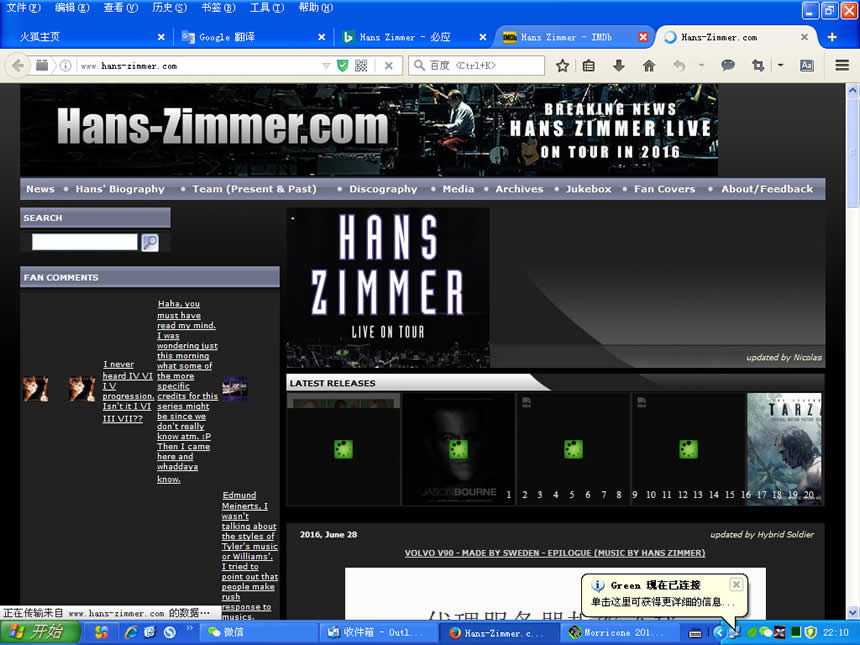Bookmark this page with the star icon
Viewport: 860px width, 645px height.
click(562, 66)
